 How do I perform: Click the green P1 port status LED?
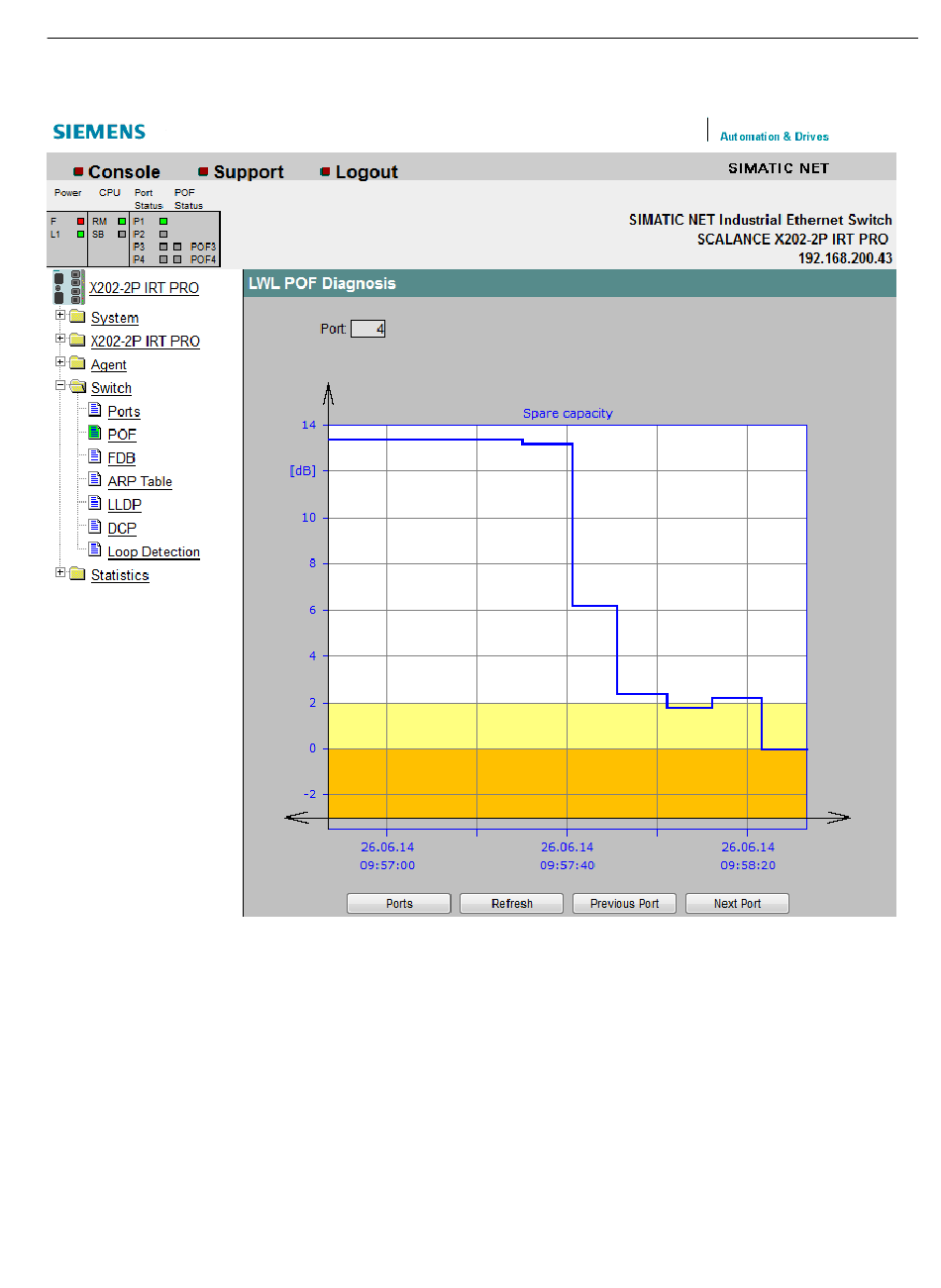(x=163, y=222)
